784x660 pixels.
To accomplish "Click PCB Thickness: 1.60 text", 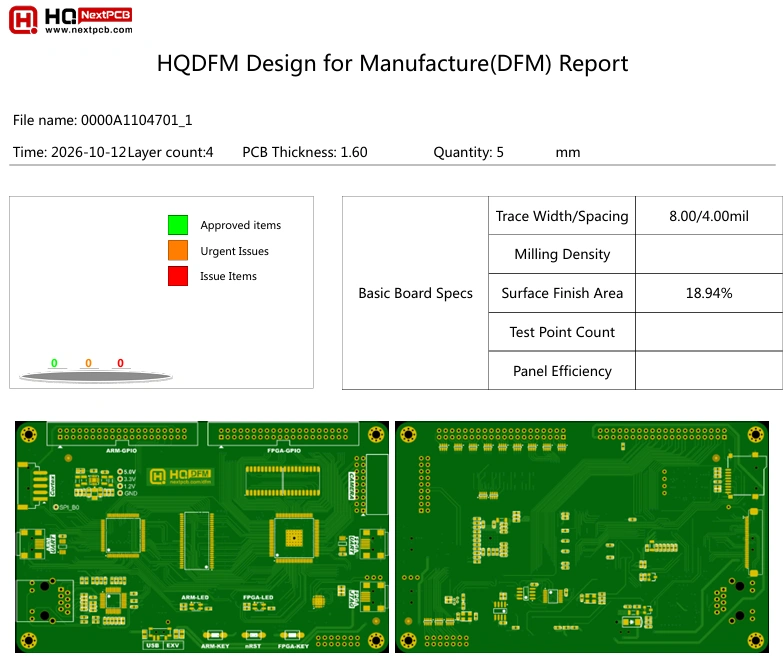I will click(x=305, y=152).
